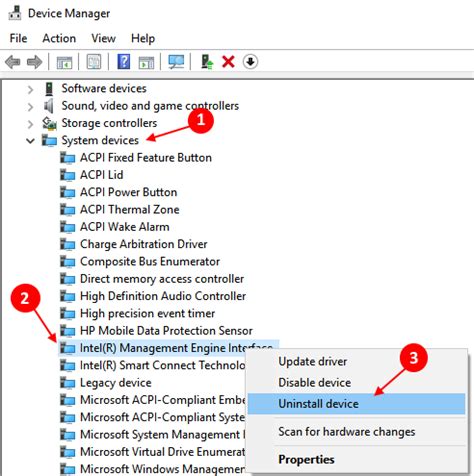Click icon beside ACPI Lid
Screen dimensions: 474x476
(68, 175)
